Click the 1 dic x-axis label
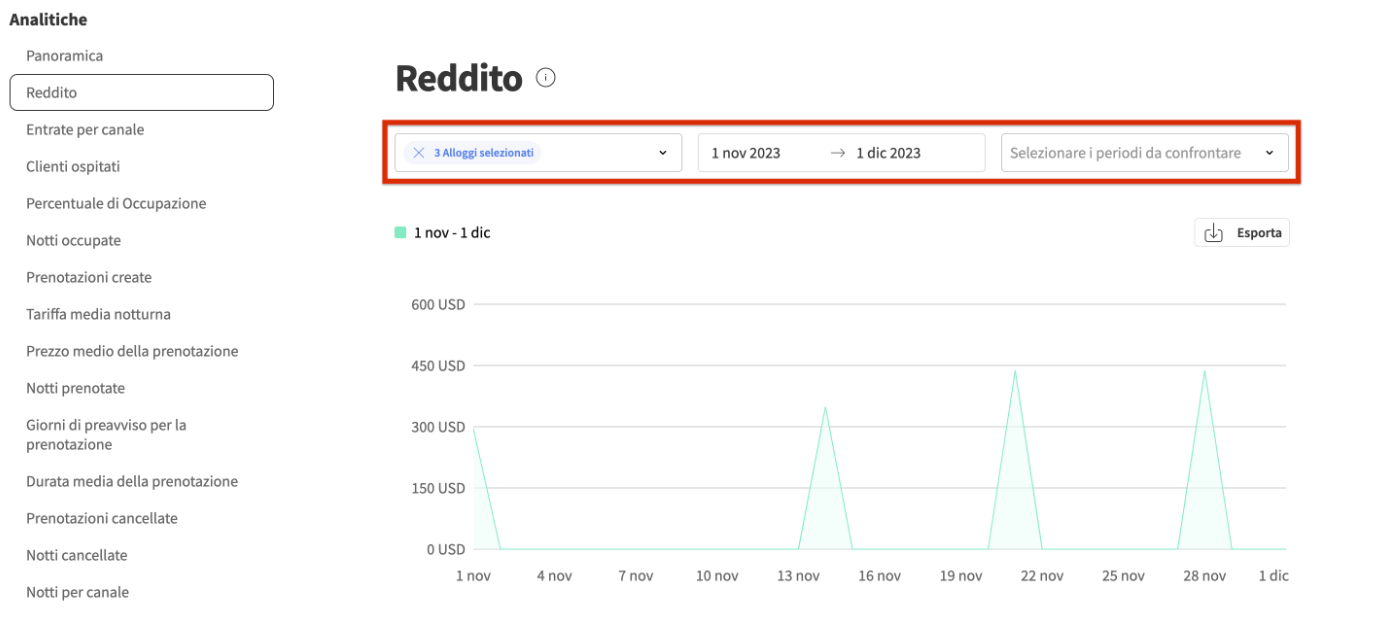Screen dimensions: 1396x618 1273,576
